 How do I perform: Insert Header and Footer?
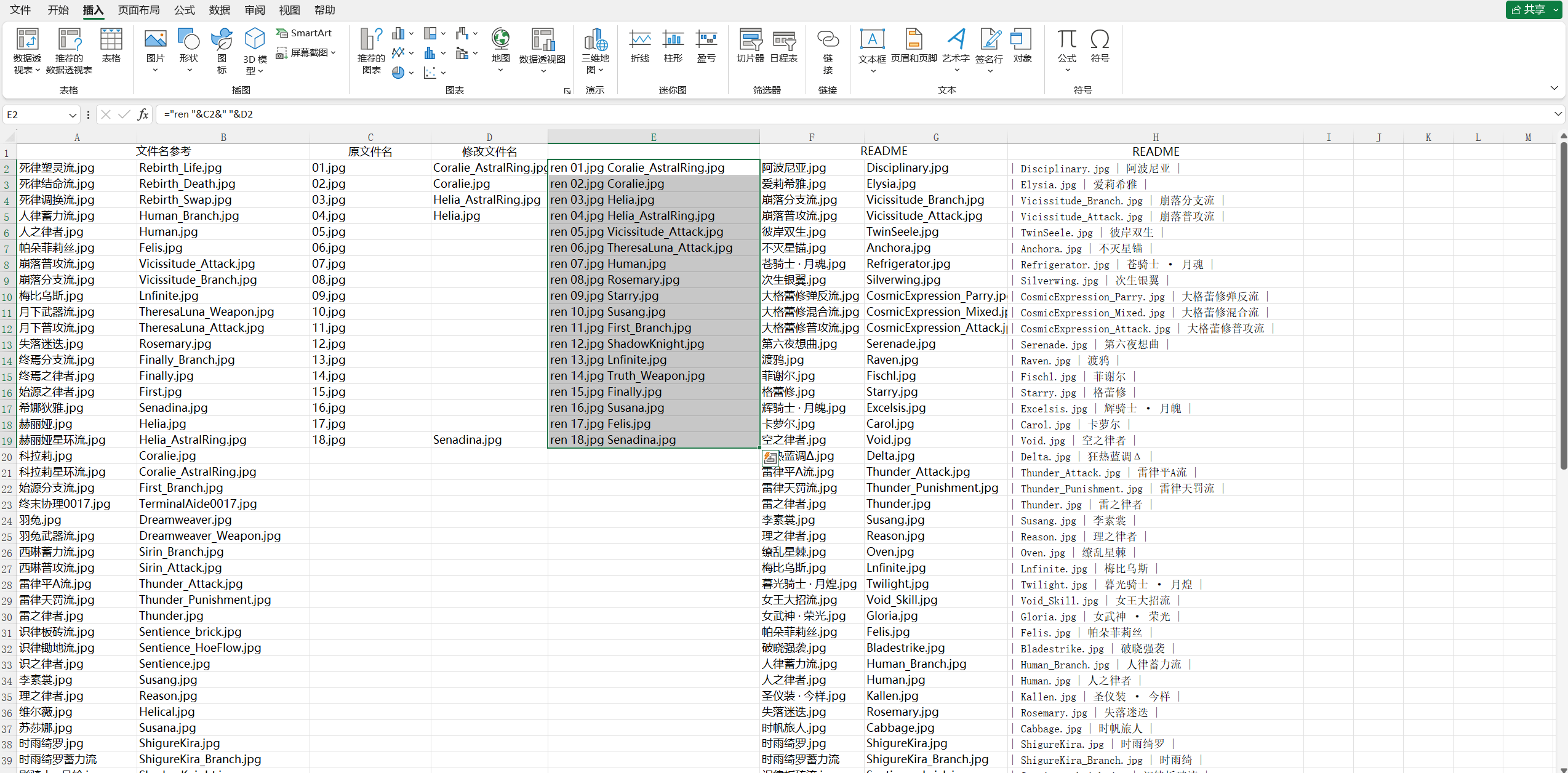click(x=914, y=46)
